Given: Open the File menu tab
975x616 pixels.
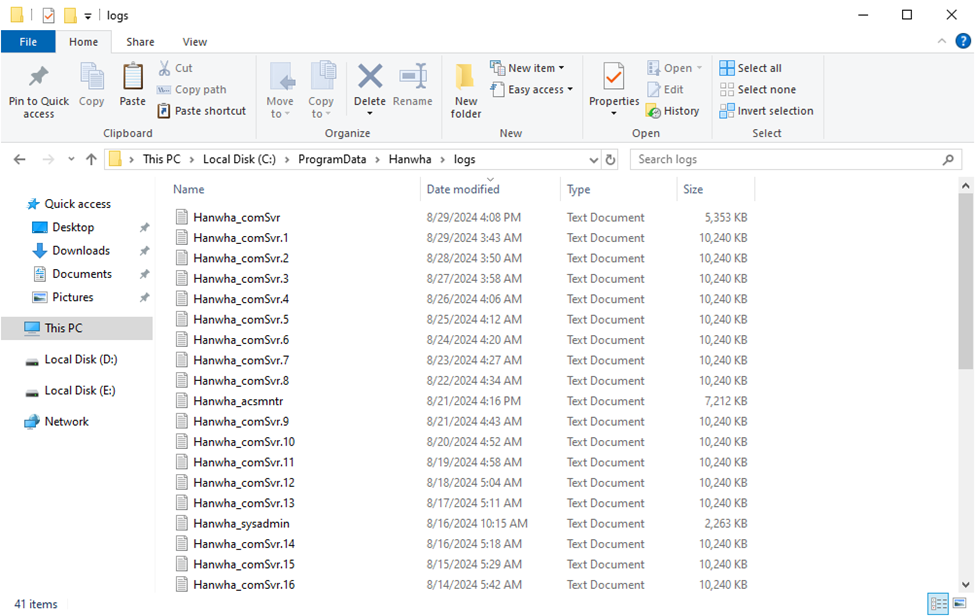Looking at the screenshot, I should click(x=28, y=42).
